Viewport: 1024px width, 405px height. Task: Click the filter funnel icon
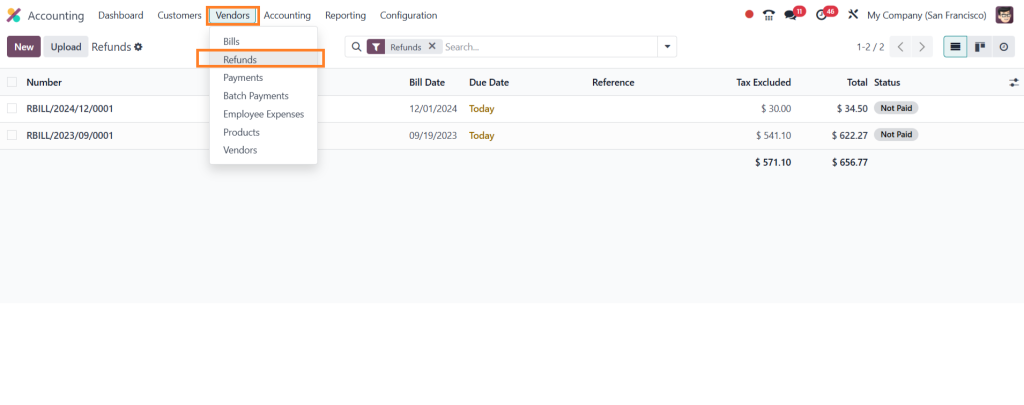point(376,47)
